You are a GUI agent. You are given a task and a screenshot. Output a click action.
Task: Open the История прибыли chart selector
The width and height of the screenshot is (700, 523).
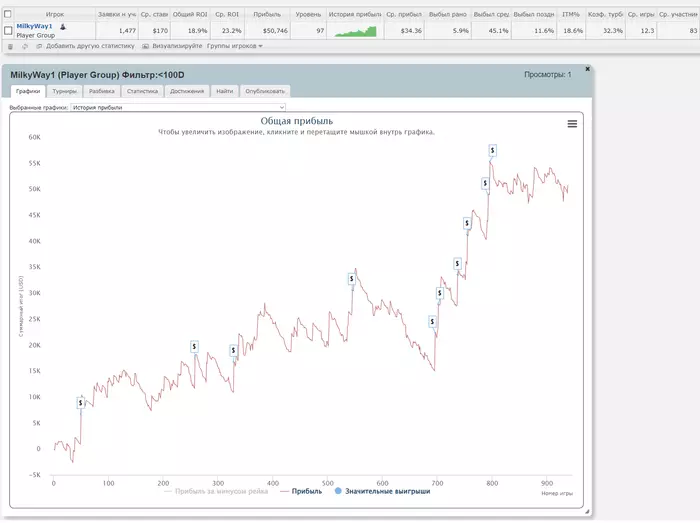coord(178,107)
